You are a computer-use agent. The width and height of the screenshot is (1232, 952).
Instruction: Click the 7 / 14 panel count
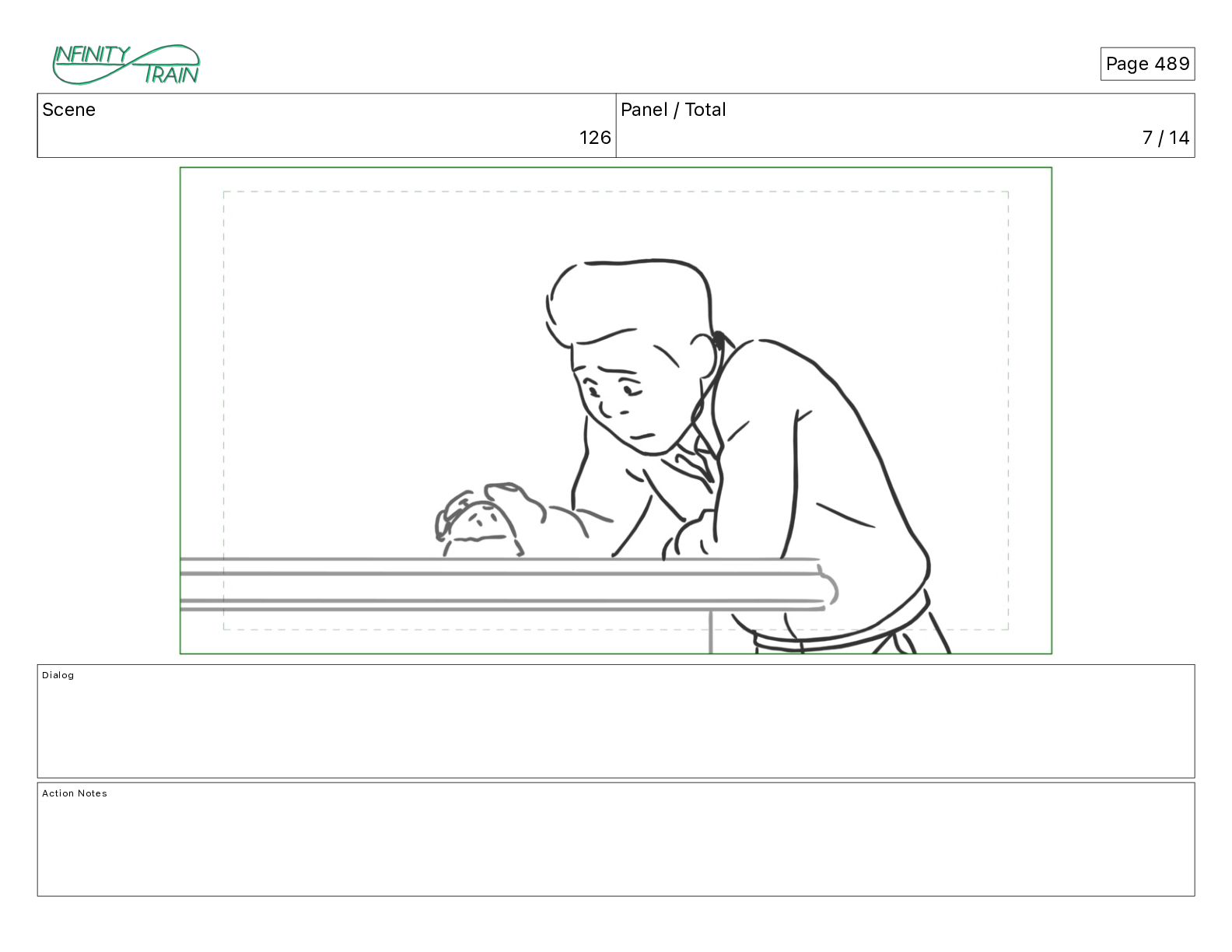click(1166, 138)
